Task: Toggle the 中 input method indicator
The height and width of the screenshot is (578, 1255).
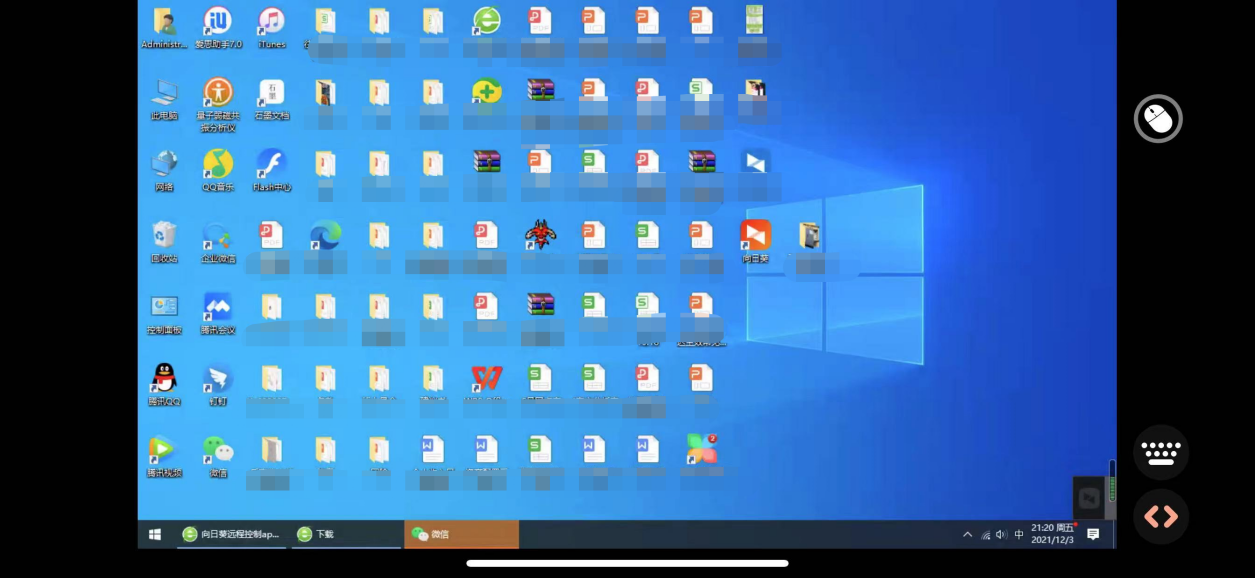Action: point(1019,535)
